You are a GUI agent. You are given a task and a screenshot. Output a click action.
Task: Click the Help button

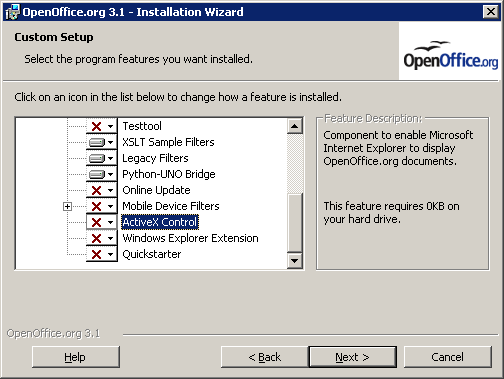coord(76,357)
